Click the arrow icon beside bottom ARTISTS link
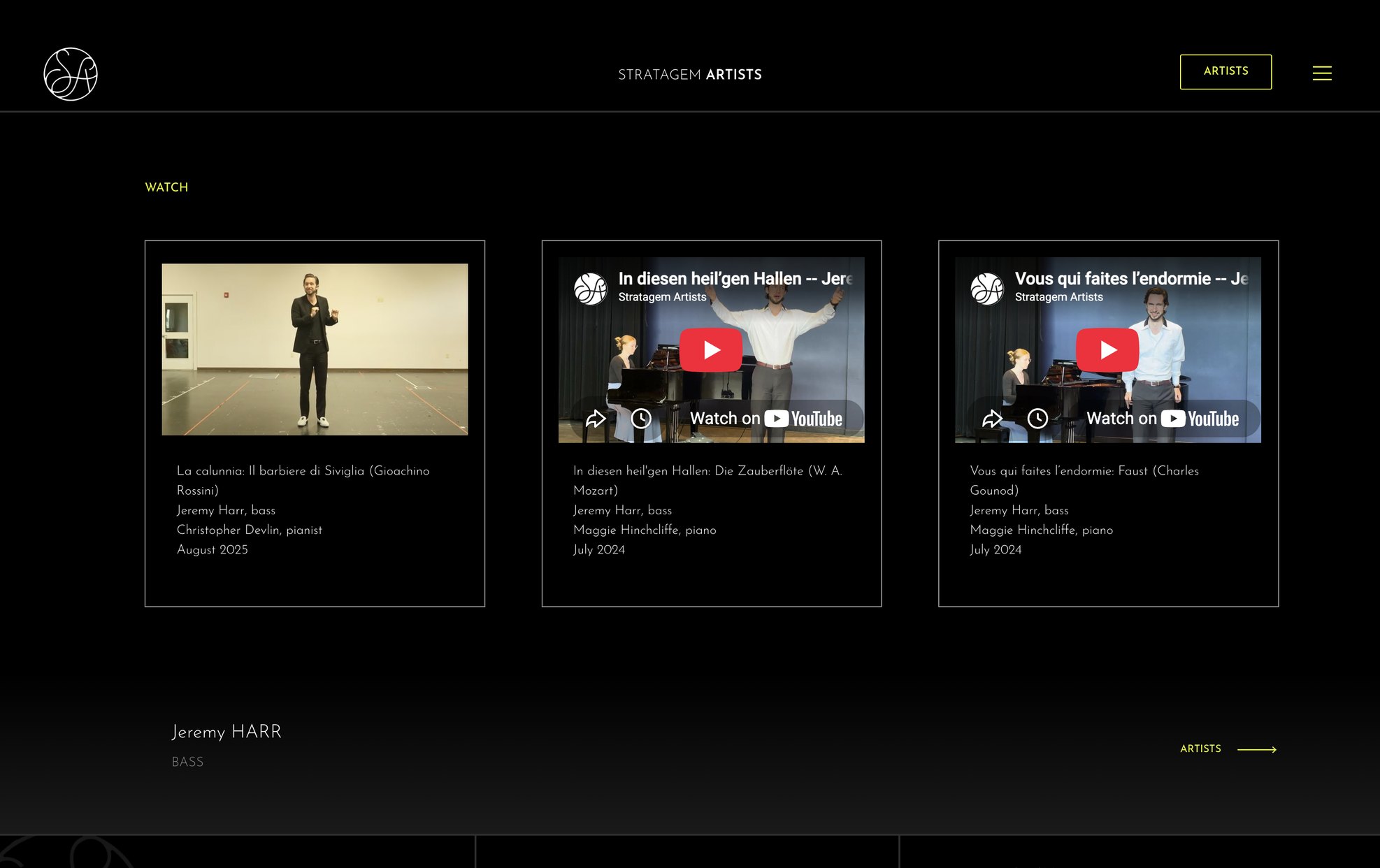 pos(1257,749)
